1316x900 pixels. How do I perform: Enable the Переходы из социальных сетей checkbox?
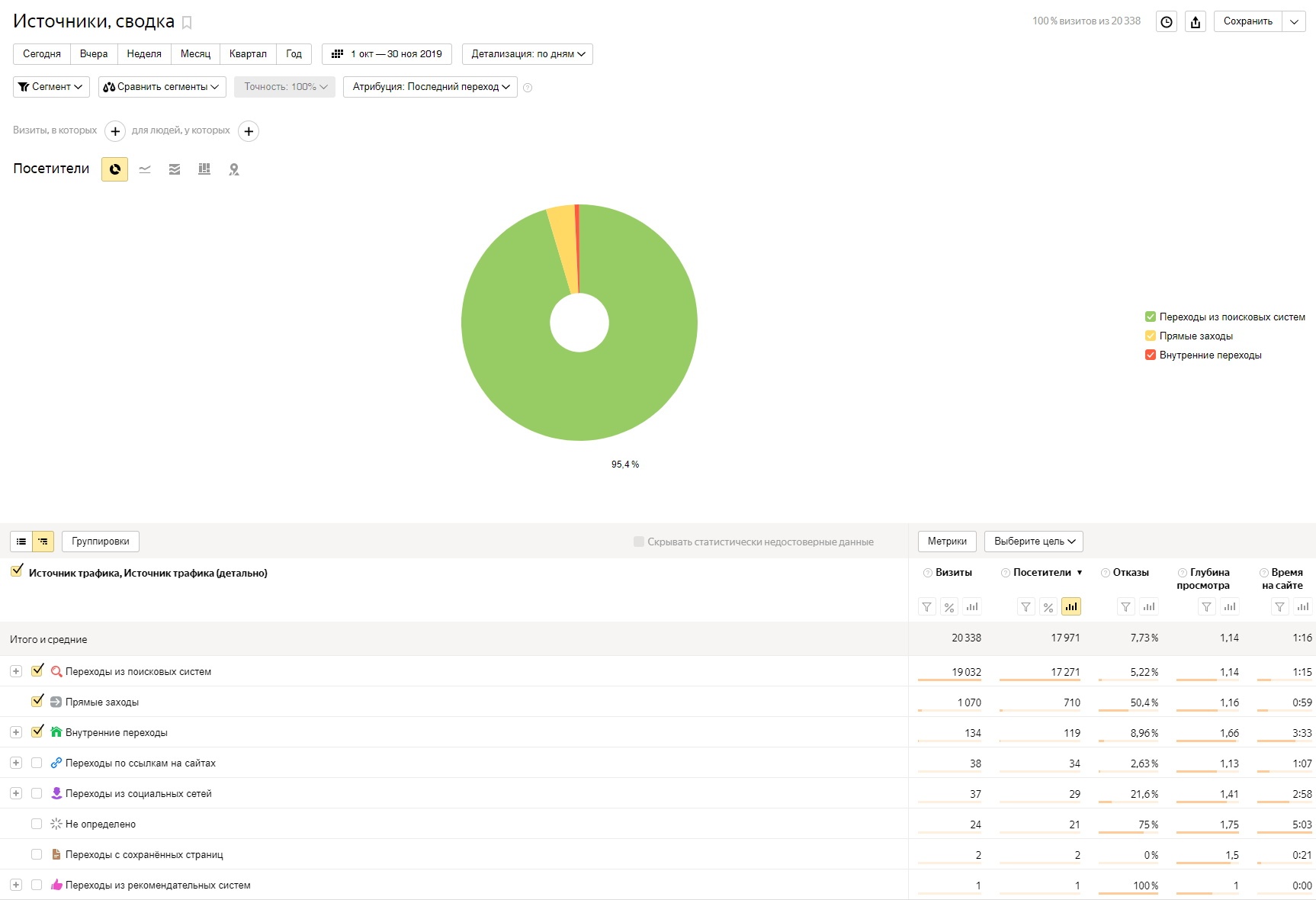coord(37,793)
